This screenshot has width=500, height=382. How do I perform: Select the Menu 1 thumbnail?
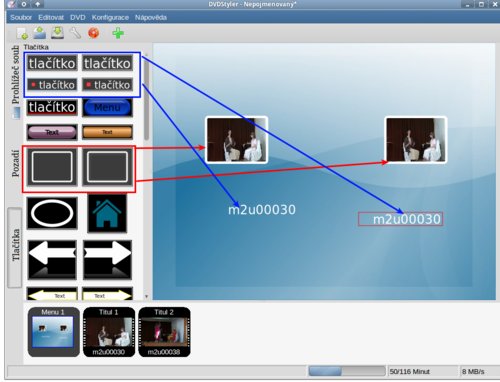[x=53, y=332]
